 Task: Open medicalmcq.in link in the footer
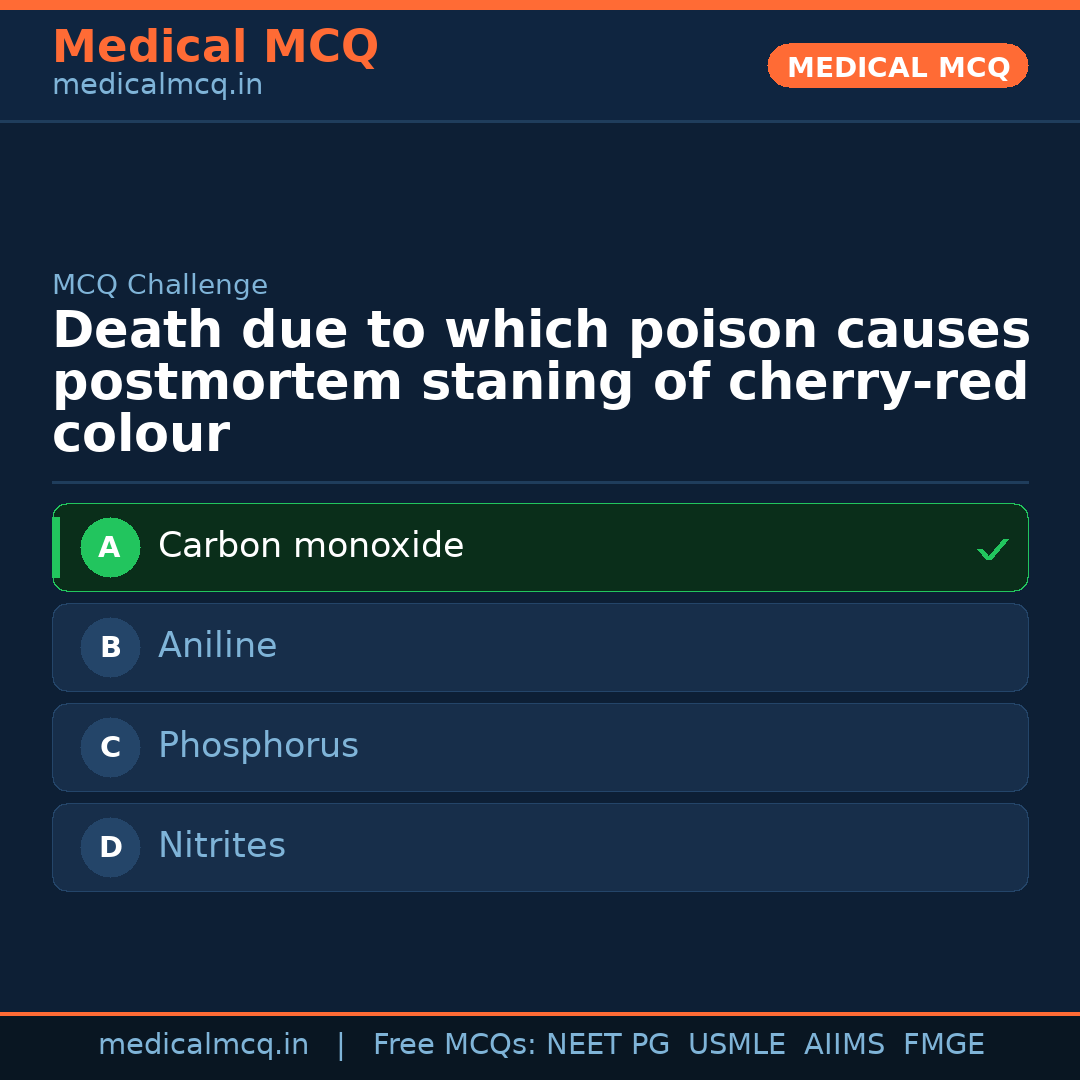click(x=203, y=1045)
